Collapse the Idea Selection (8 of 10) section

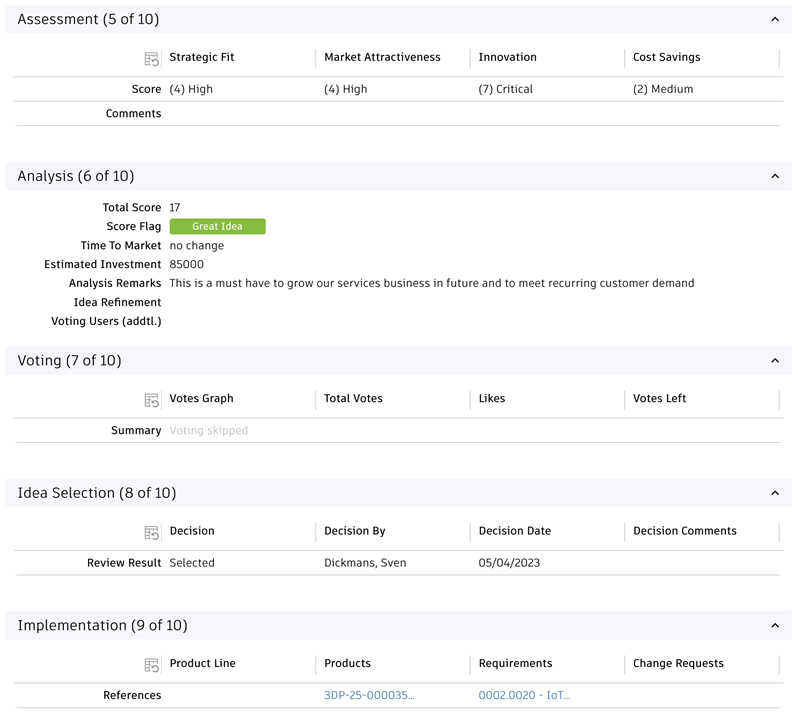(x=775, y=493)
